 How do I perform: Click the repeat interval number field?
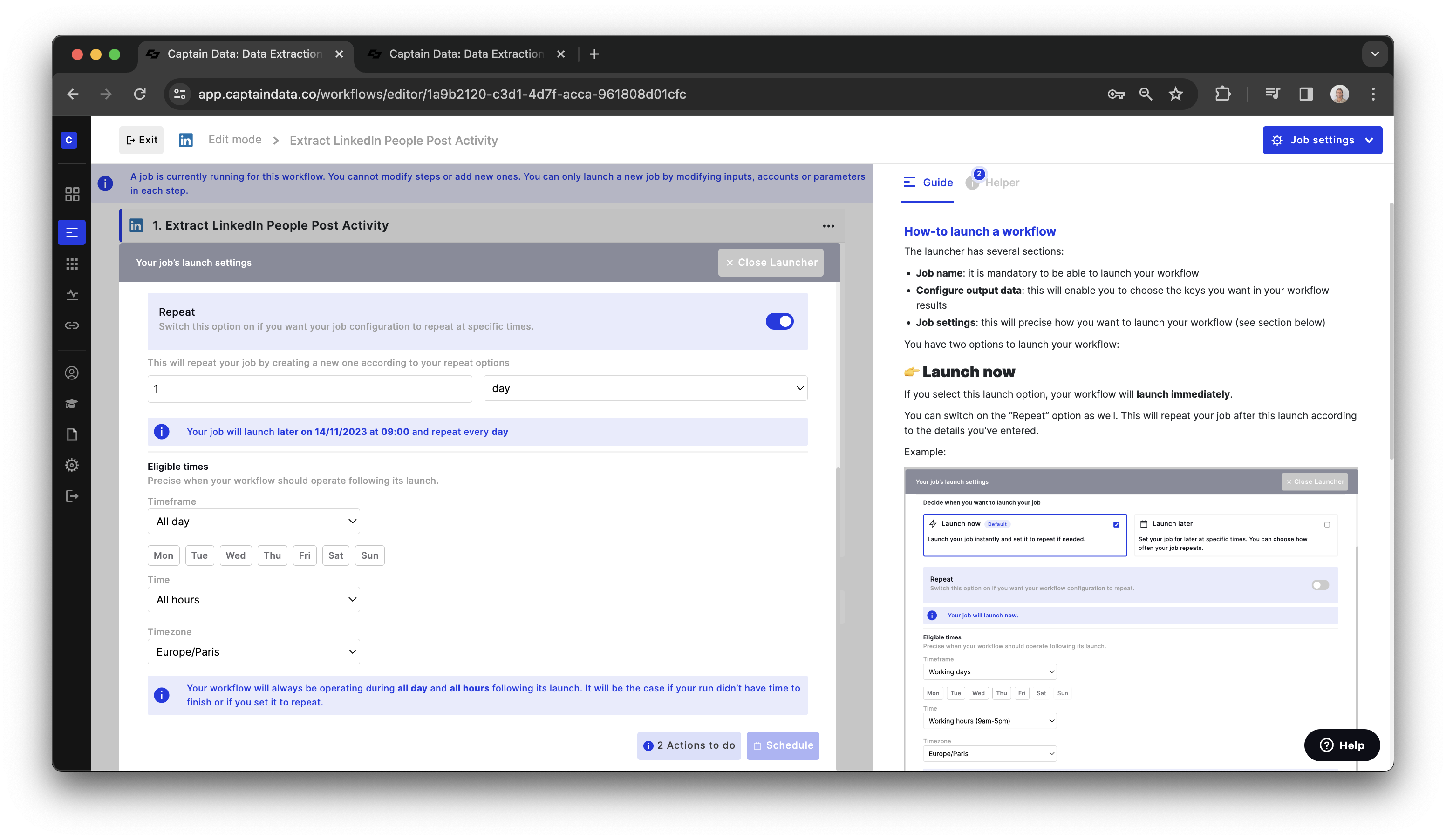(x=310, y=389)
